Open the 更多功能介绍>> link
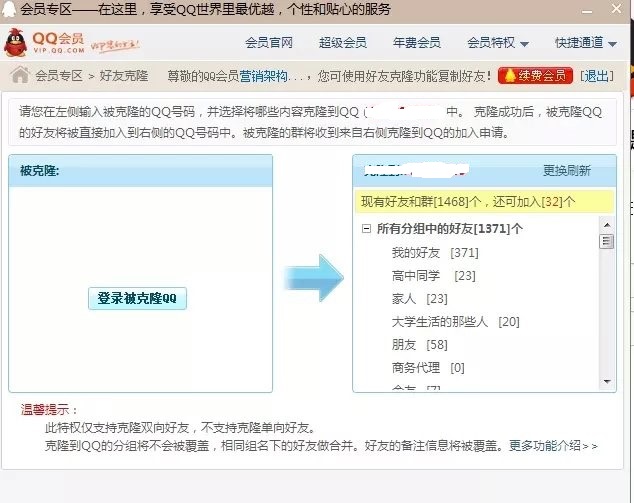 point(553,446)
